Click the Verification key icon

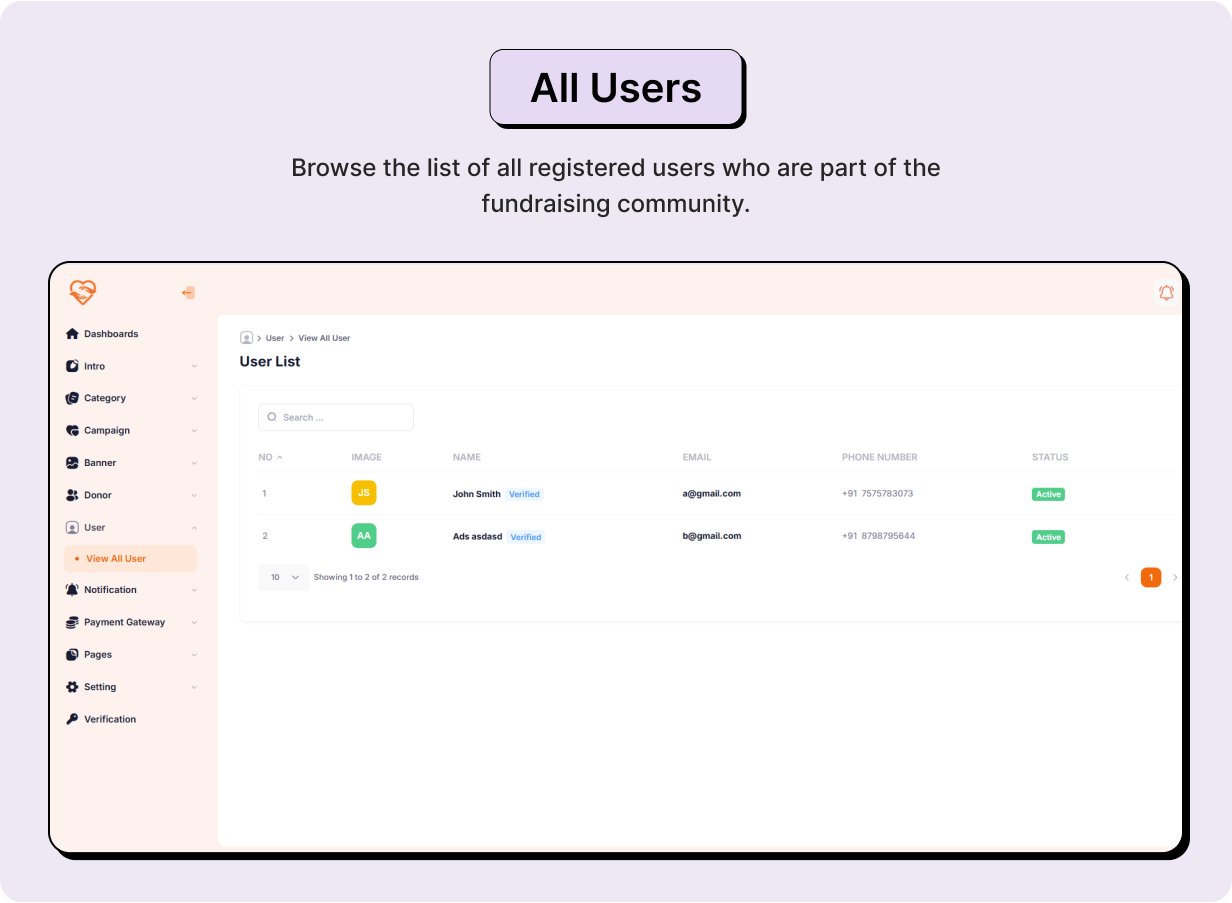click(72, 719)
